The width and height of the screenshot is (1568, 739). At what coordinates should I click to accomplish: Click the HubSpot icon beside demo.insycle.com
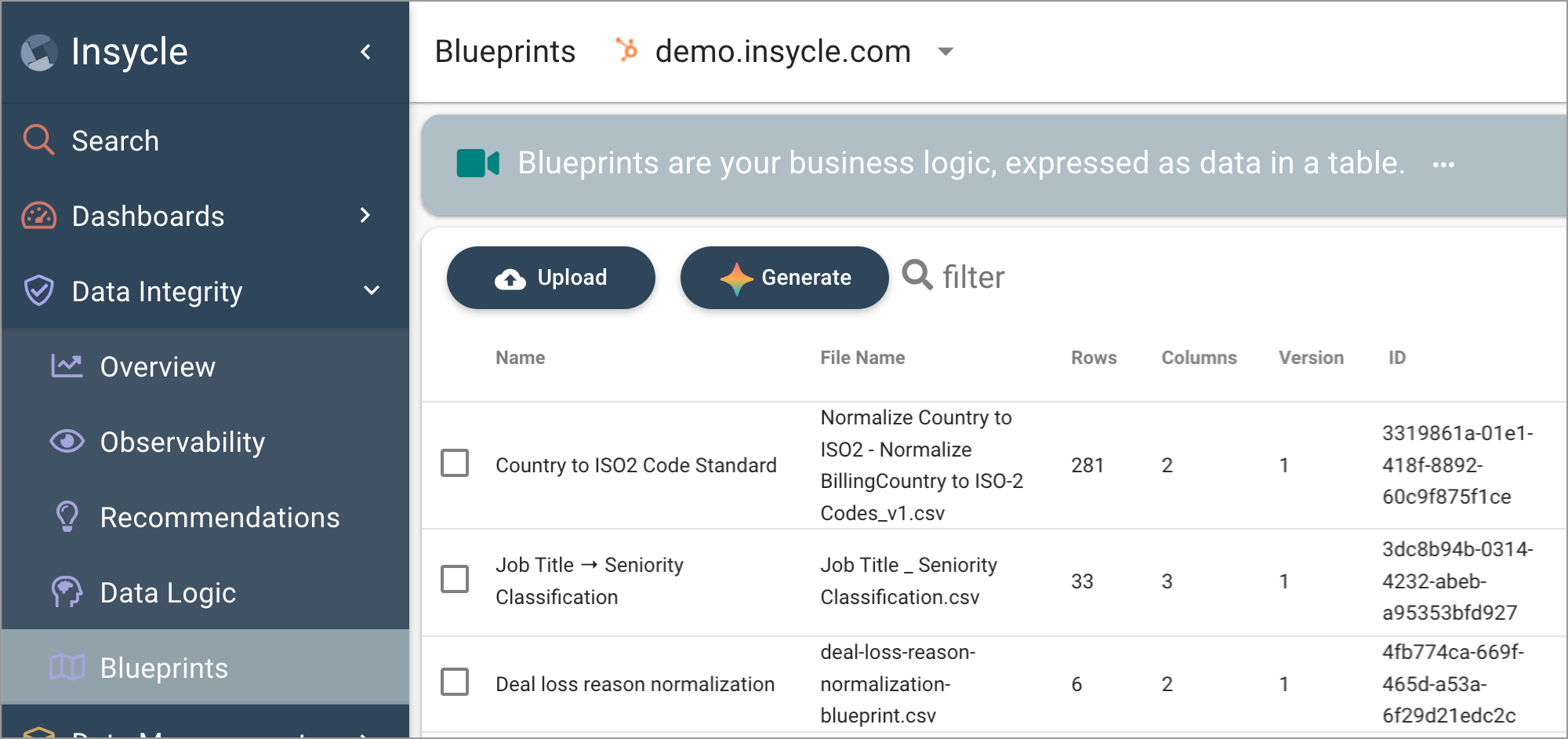coord(626,50)
